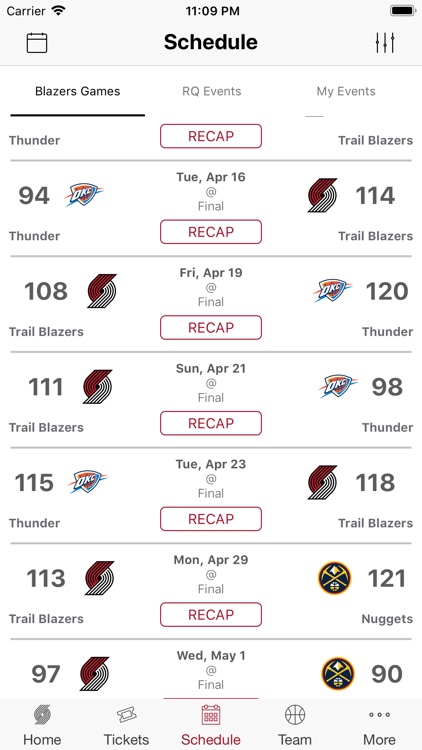
Task: Tap Trail Blazers logo in Apr 21 game
Action: click(98, 386)
